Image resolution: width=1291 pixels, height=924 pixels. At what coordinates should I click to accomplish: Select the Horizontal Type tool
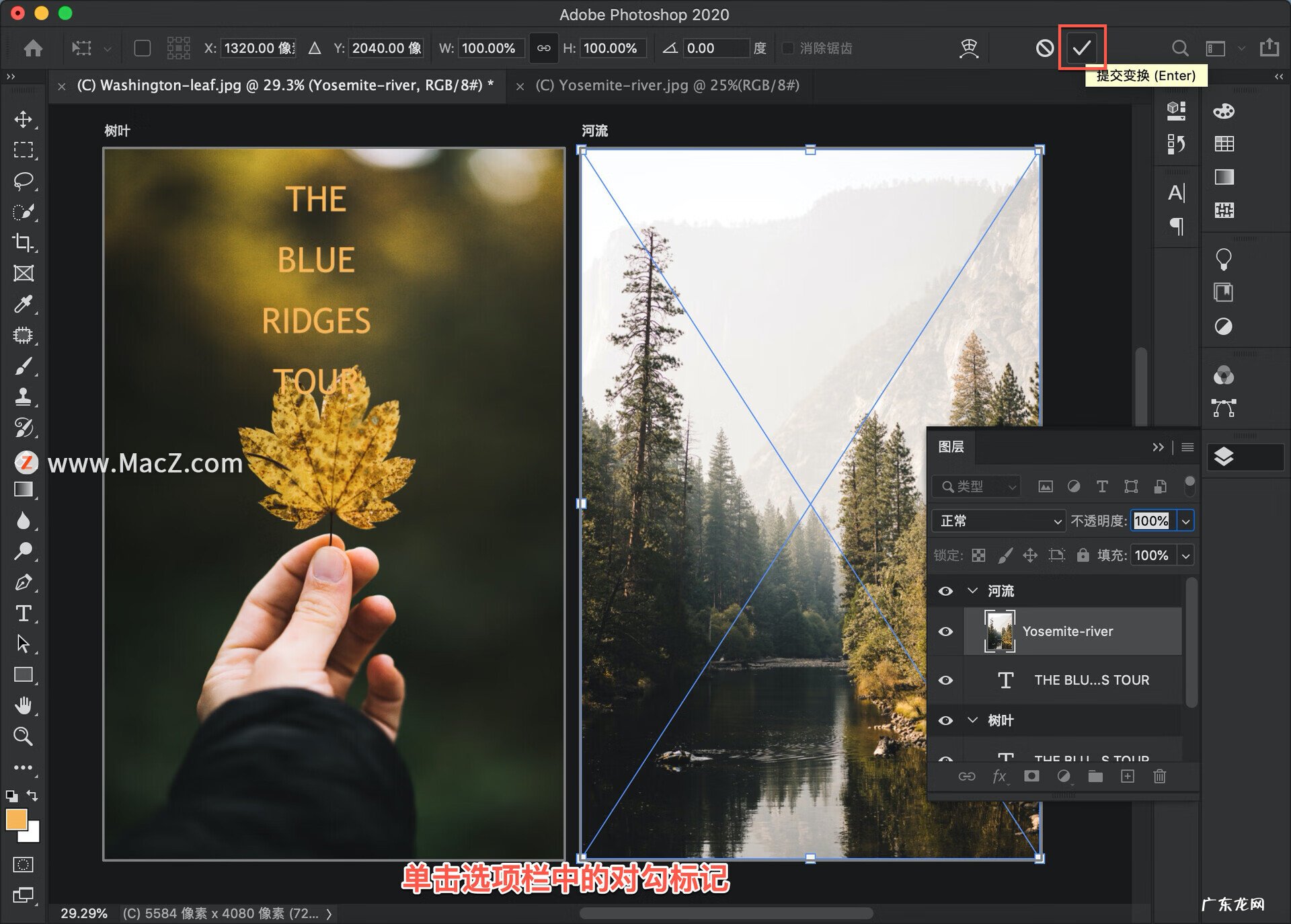24,613
